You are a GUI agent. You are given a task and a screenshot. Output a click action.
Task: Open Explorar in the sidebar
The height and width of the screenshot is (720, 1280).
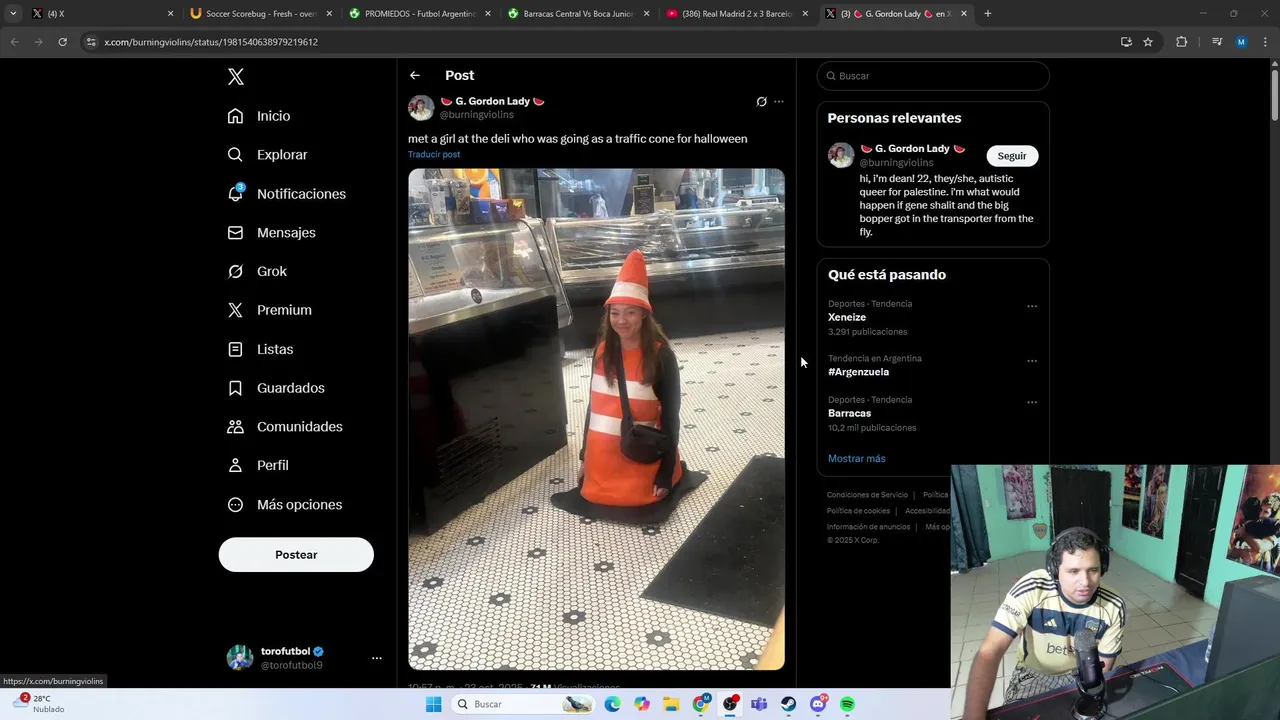point(267,155)
